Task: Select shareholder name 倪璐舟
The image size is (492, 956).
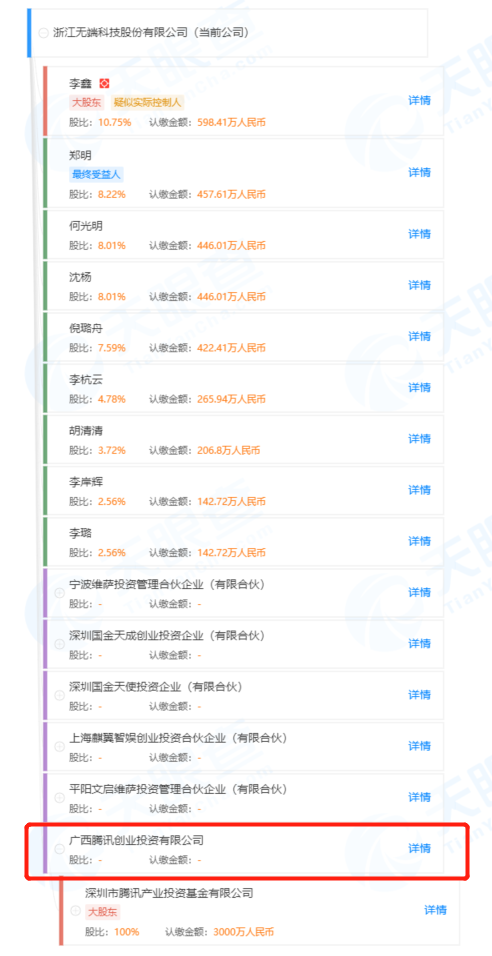Action: pyautogui.click(x=86, y=328)
